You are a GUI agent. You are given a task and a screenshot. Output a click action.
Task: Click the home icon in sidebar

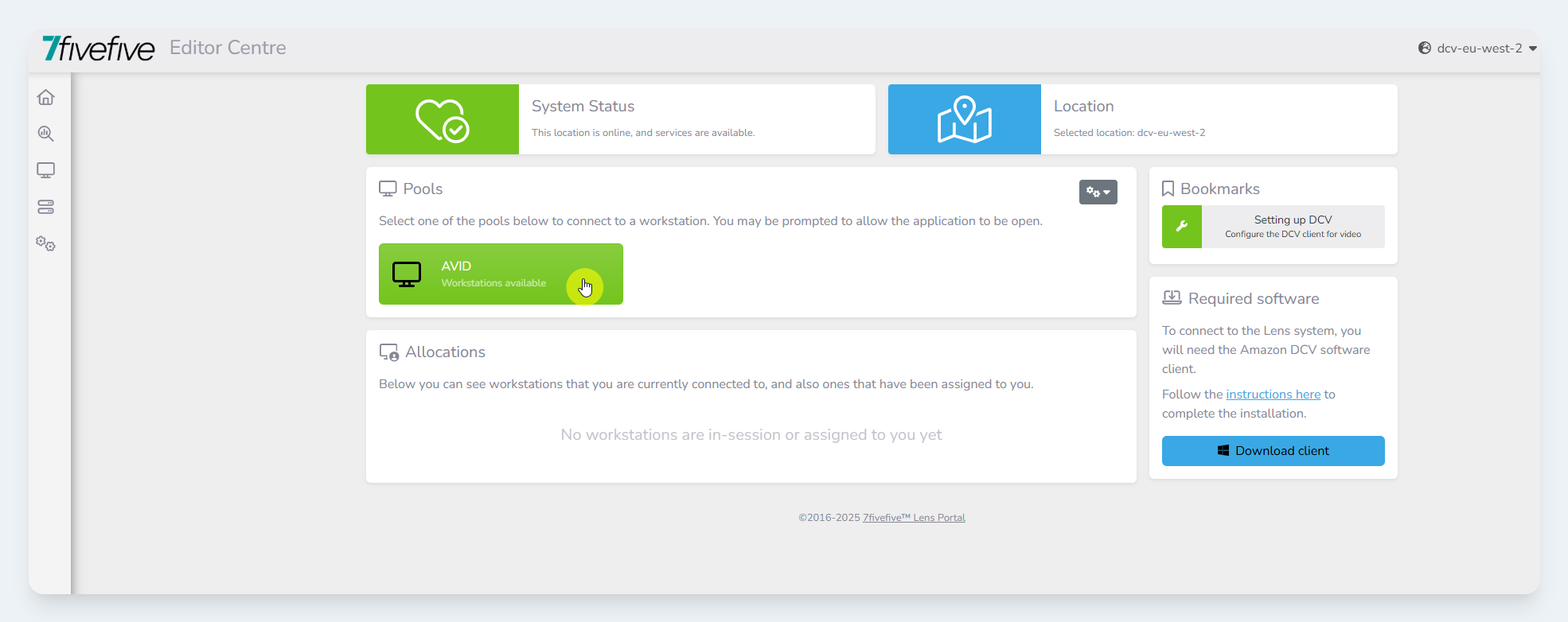click(46, 97)
